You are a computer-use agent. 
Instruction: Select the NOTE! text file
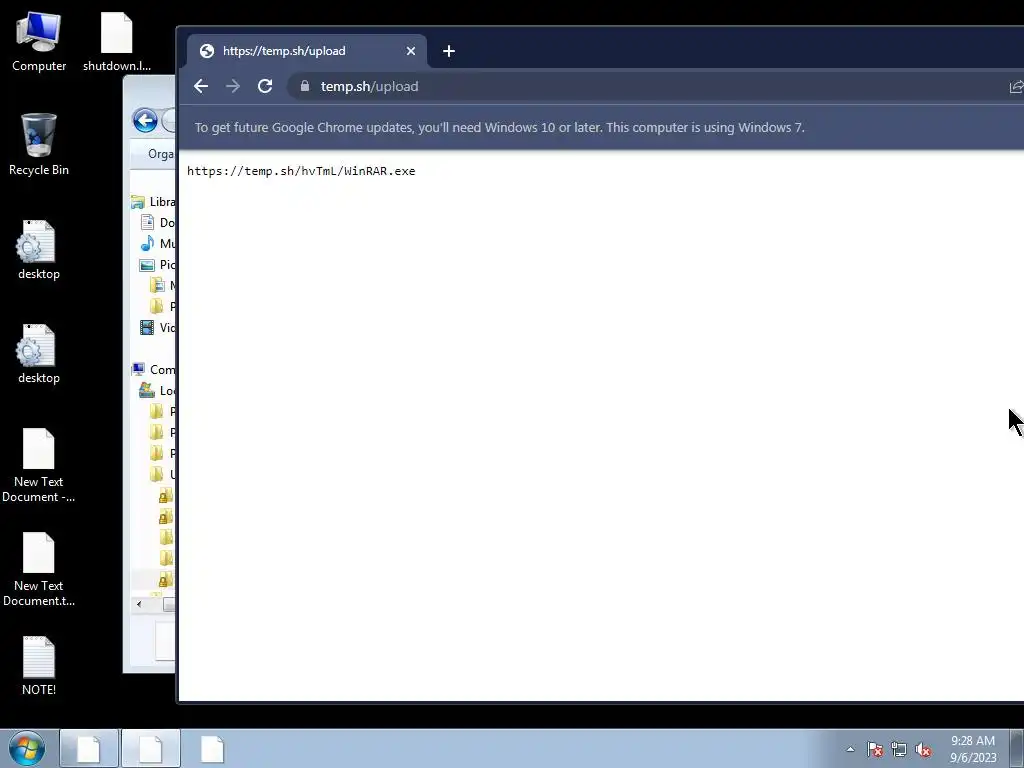pos(39,665)
